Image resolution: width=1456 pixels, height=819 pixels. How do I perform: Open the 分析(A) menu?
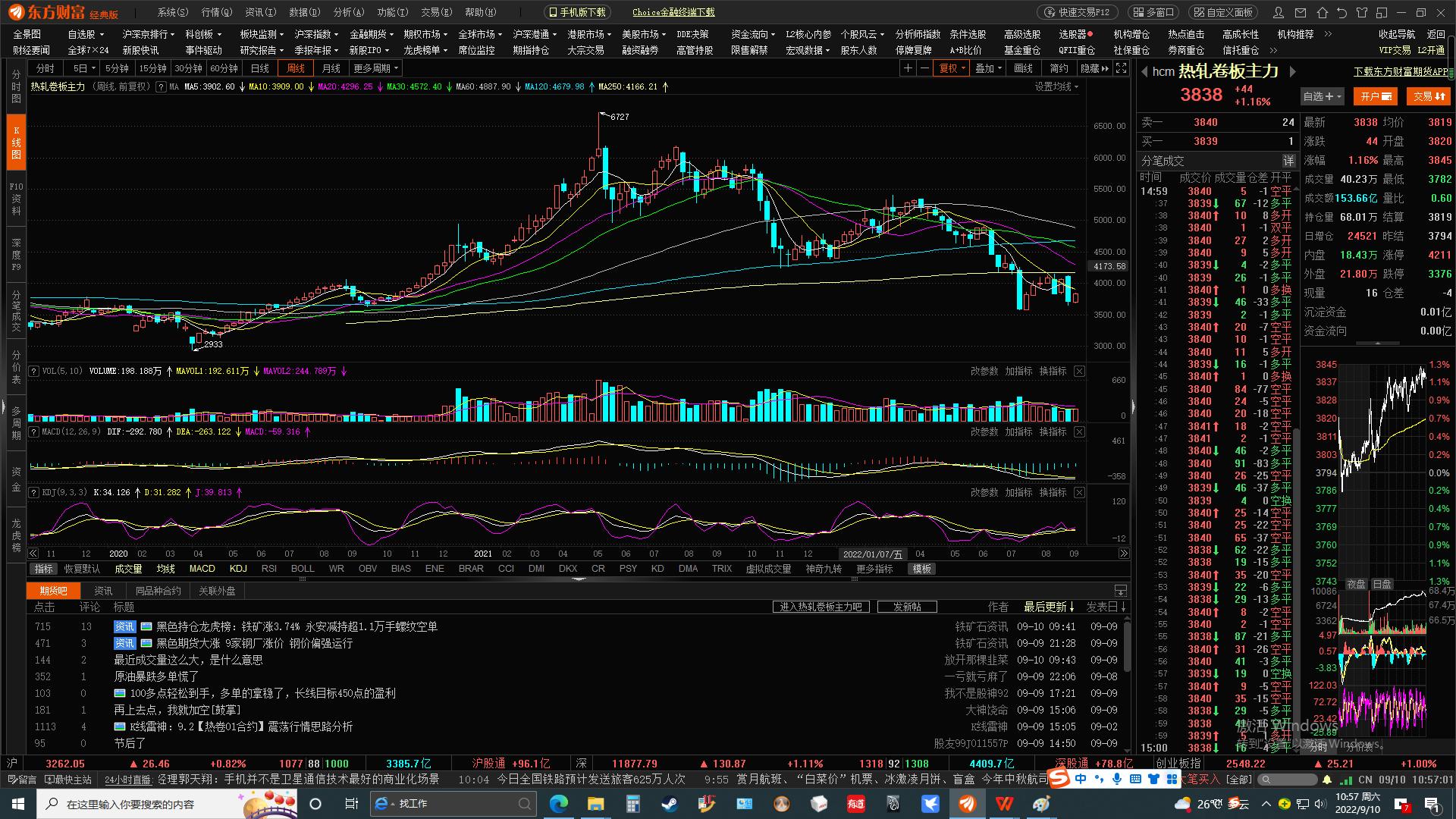[348, 12]
